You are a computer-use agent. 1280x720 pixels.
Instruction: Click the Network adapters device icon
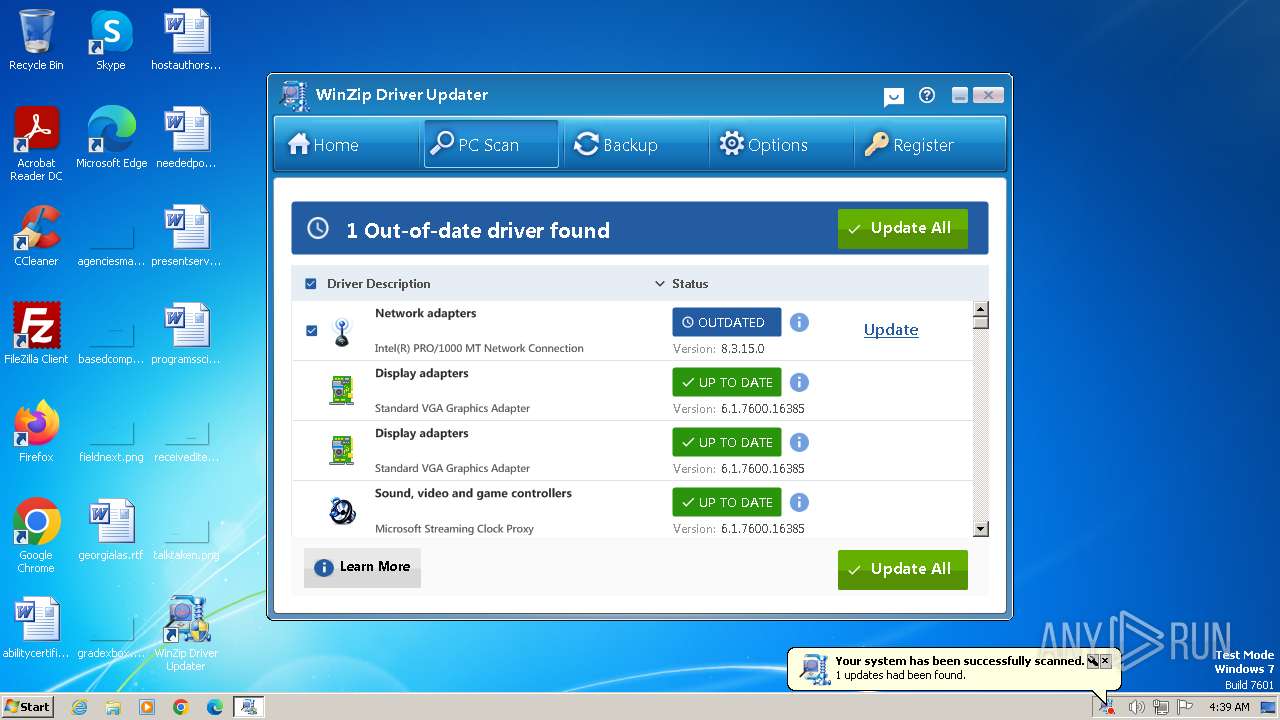pyautogui.click(x=342, y=332)
